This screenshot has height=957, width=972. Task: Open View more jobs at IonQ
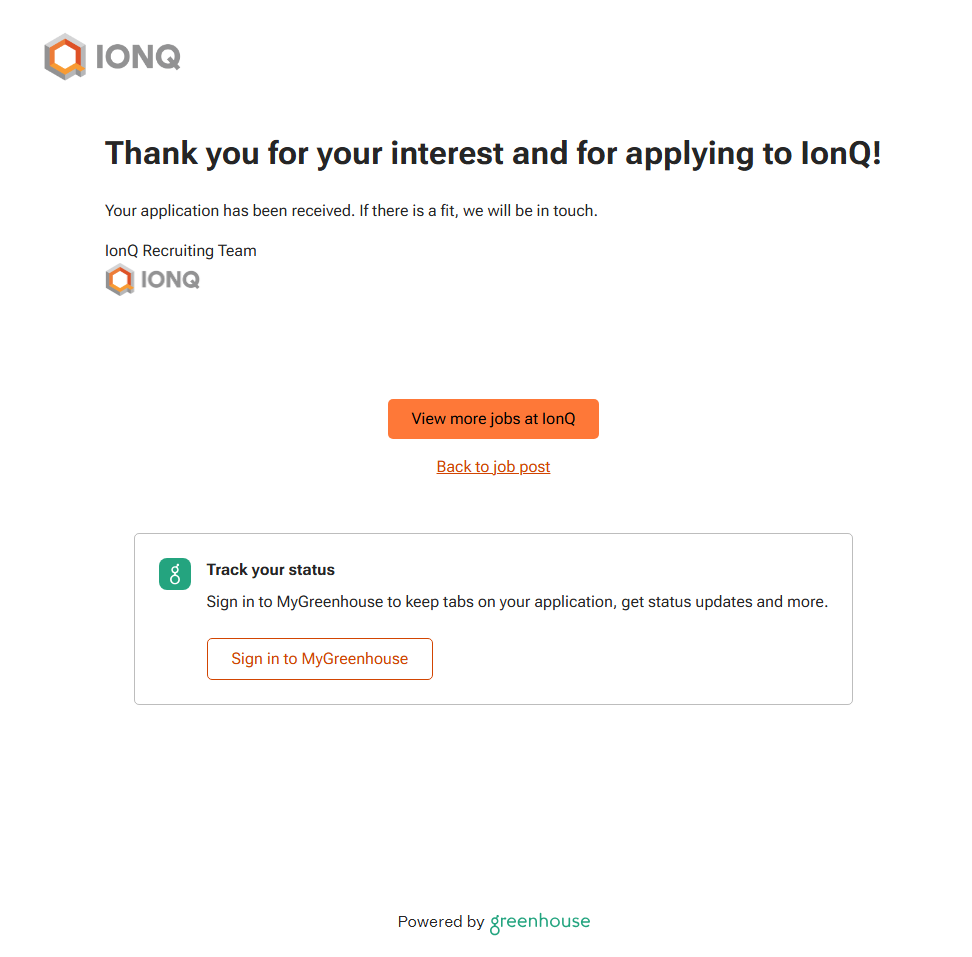point(493,419)
